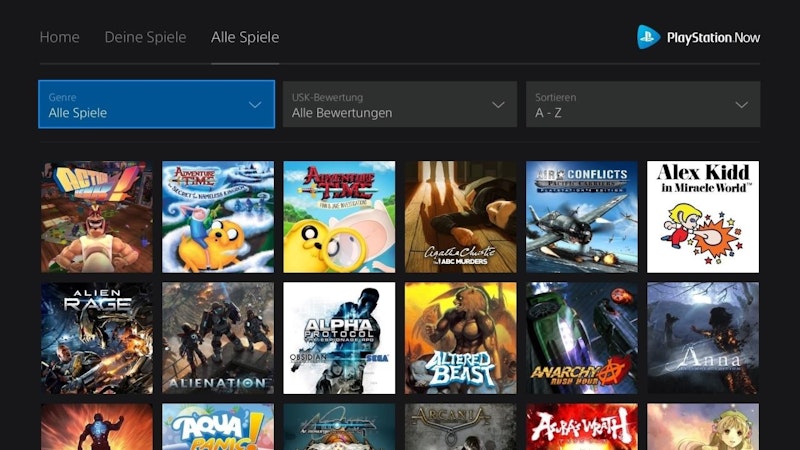Open the Alienation game tile
The width and height of the screenshot is (800, 450).
click(218, 338)
